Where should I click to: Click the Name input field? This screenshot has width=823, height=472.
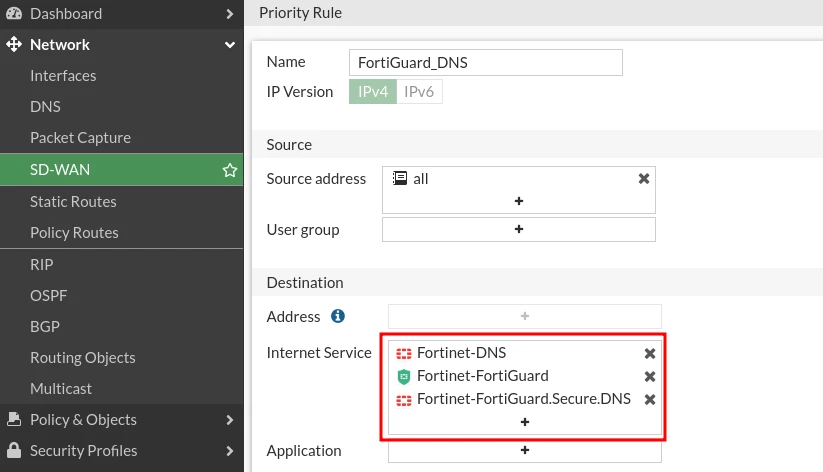486,62
